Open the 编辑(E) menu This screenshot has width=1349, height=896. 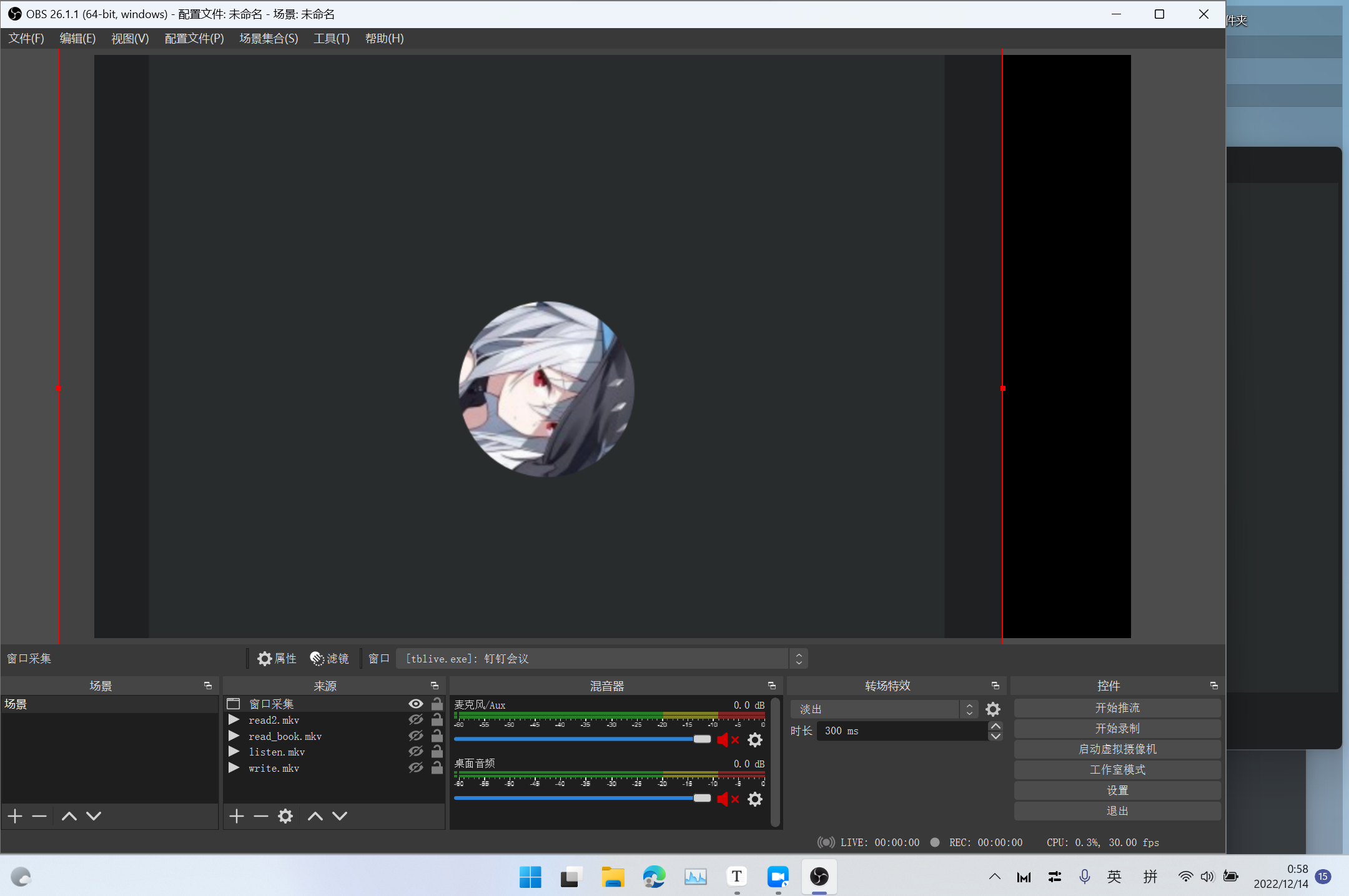77,39
